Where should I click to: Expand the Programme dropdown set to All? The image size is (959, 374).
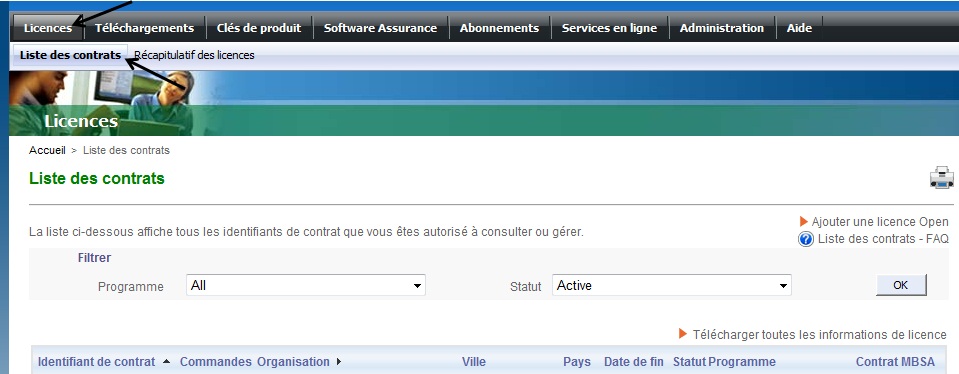tap(306, 285)
